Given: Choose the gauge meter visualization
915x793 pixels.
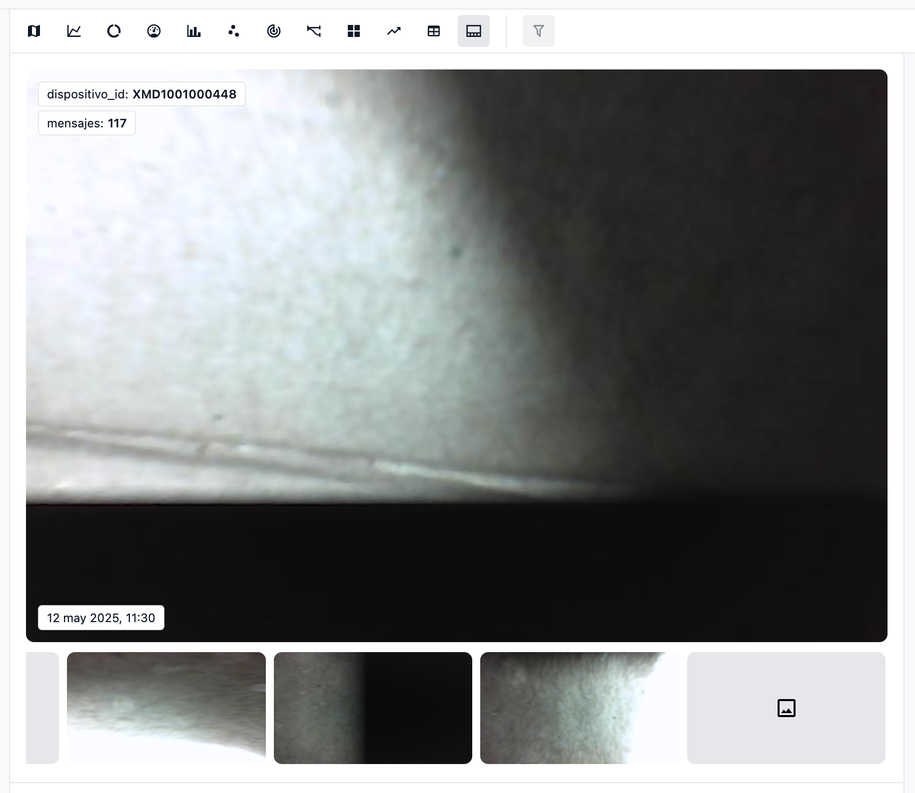Looking at the screenshot, I should click(x=154, y=31).
